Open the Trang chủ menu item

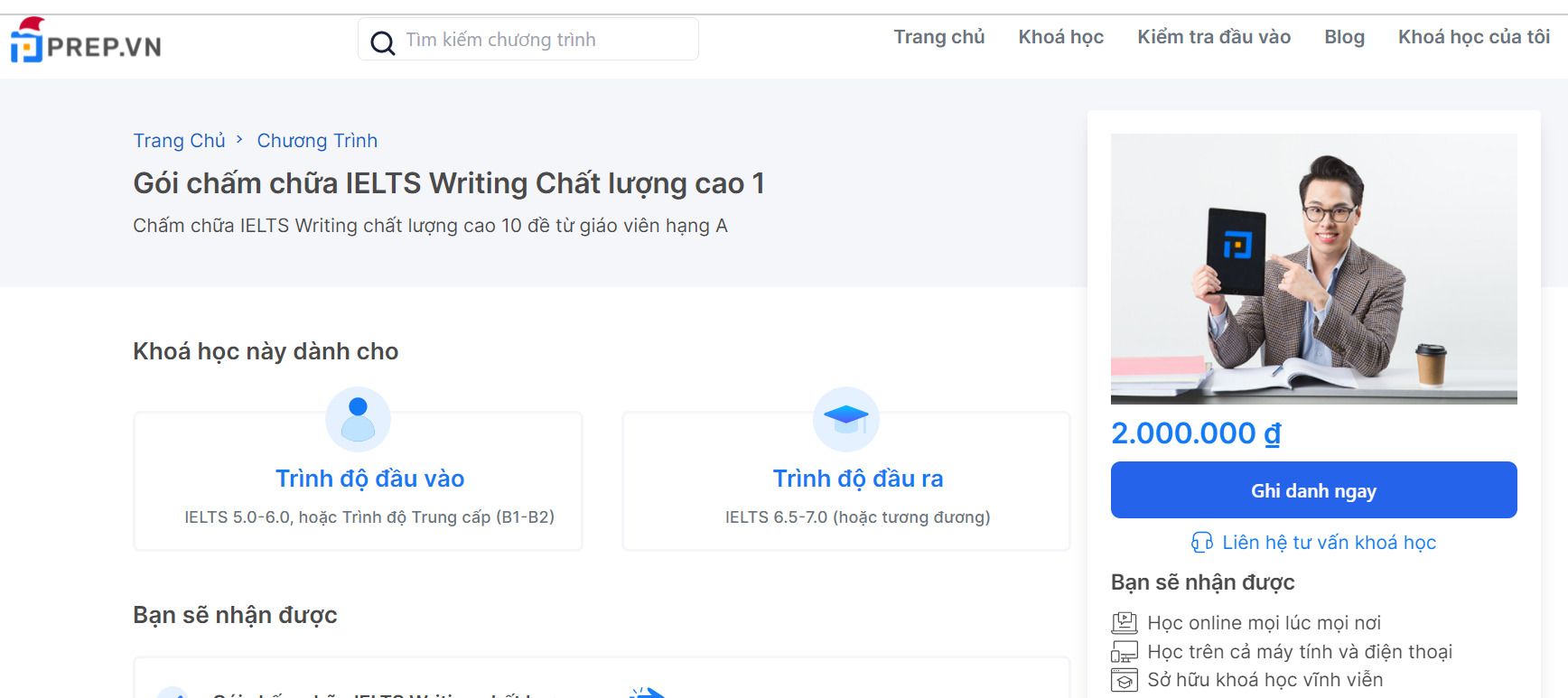pos(938,37)
